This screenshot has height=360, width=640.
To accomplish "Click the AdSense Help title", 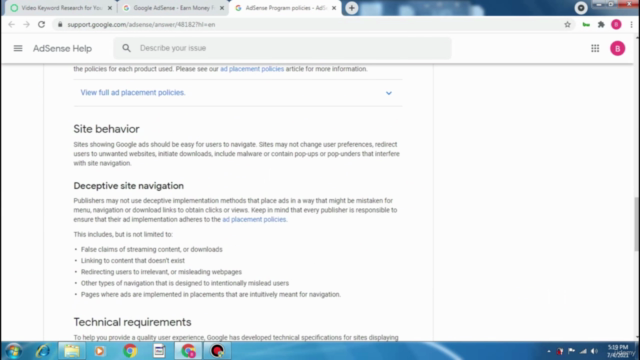I will pyautogui.click(x=62, y=49).
